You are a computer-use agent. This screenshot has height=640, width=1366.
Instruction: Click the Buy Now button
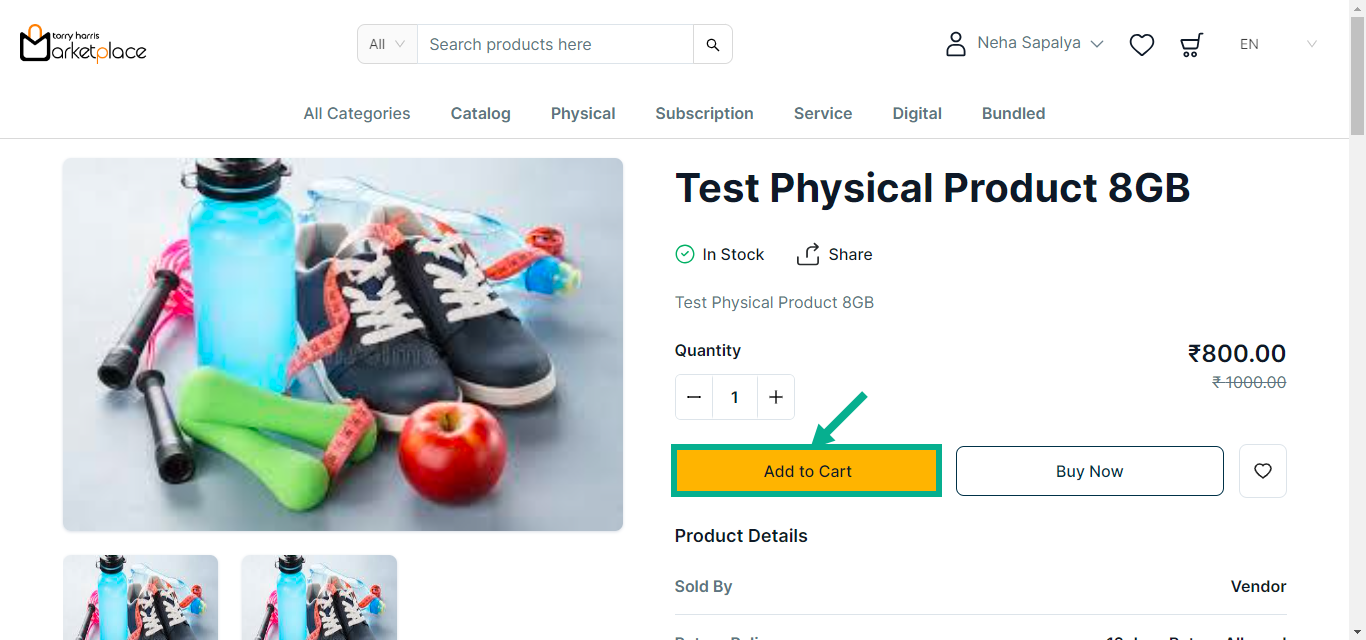[1089, 471]
